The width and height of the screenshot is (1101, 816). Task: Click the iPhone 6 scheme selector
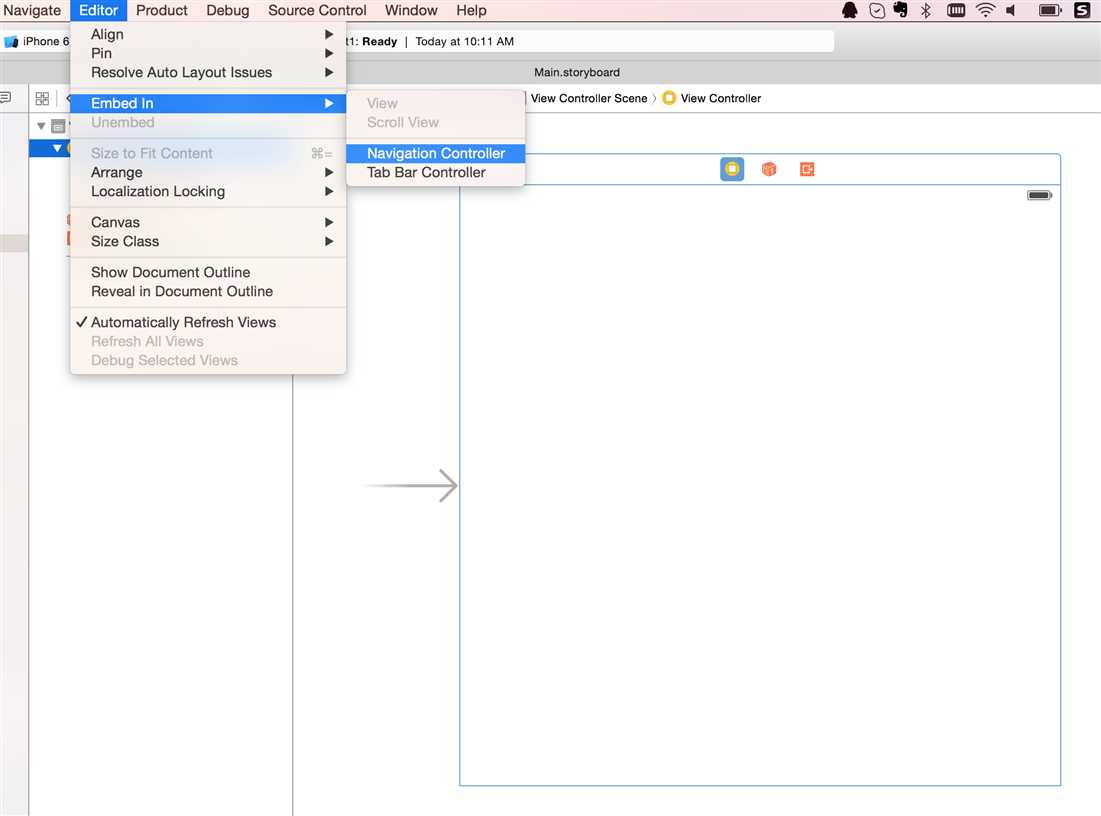click(x=37, y=41)
